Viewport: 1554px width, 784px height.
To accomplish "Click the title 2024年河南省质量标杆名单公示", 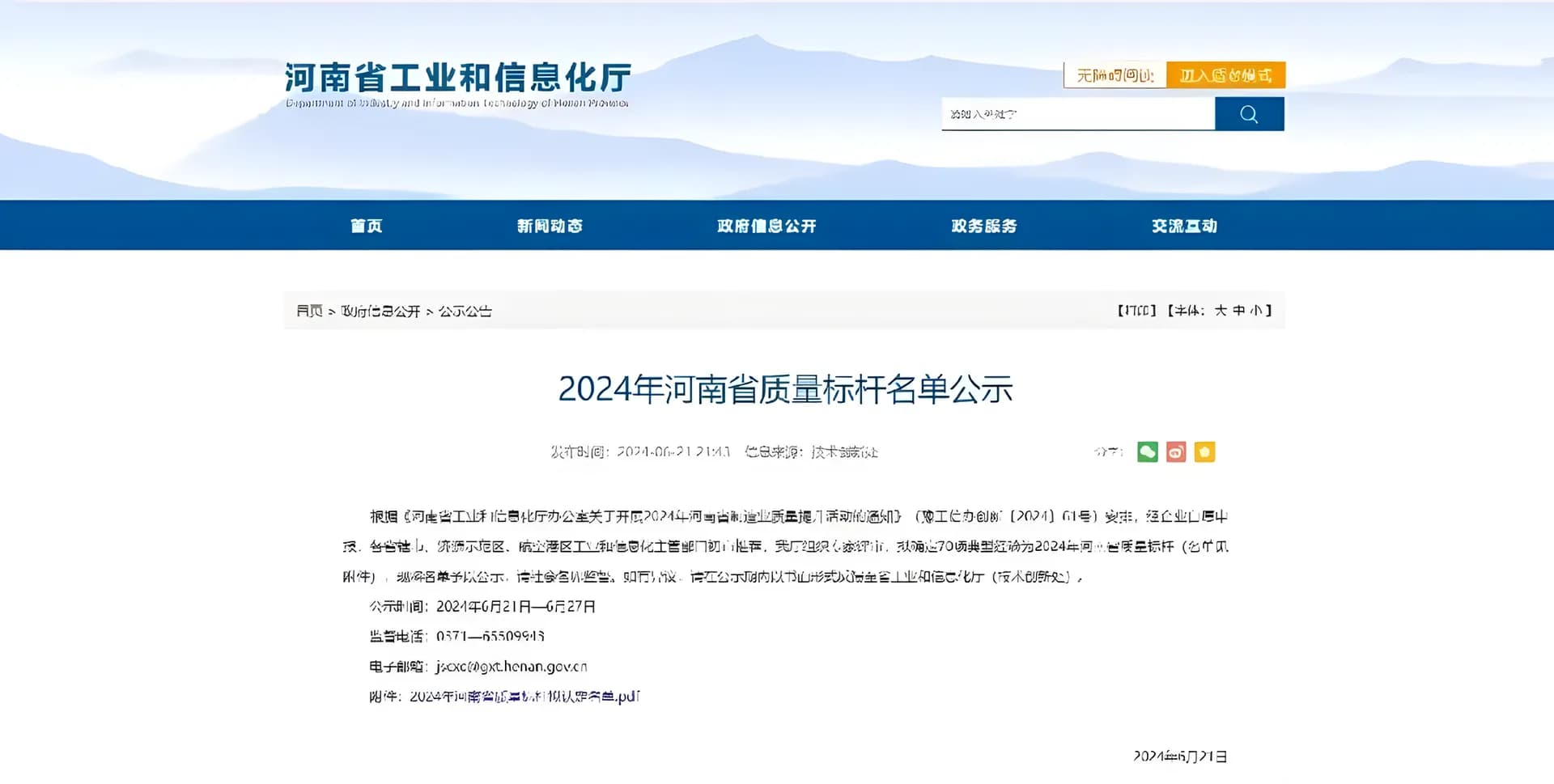I will (x=785, y=389).
